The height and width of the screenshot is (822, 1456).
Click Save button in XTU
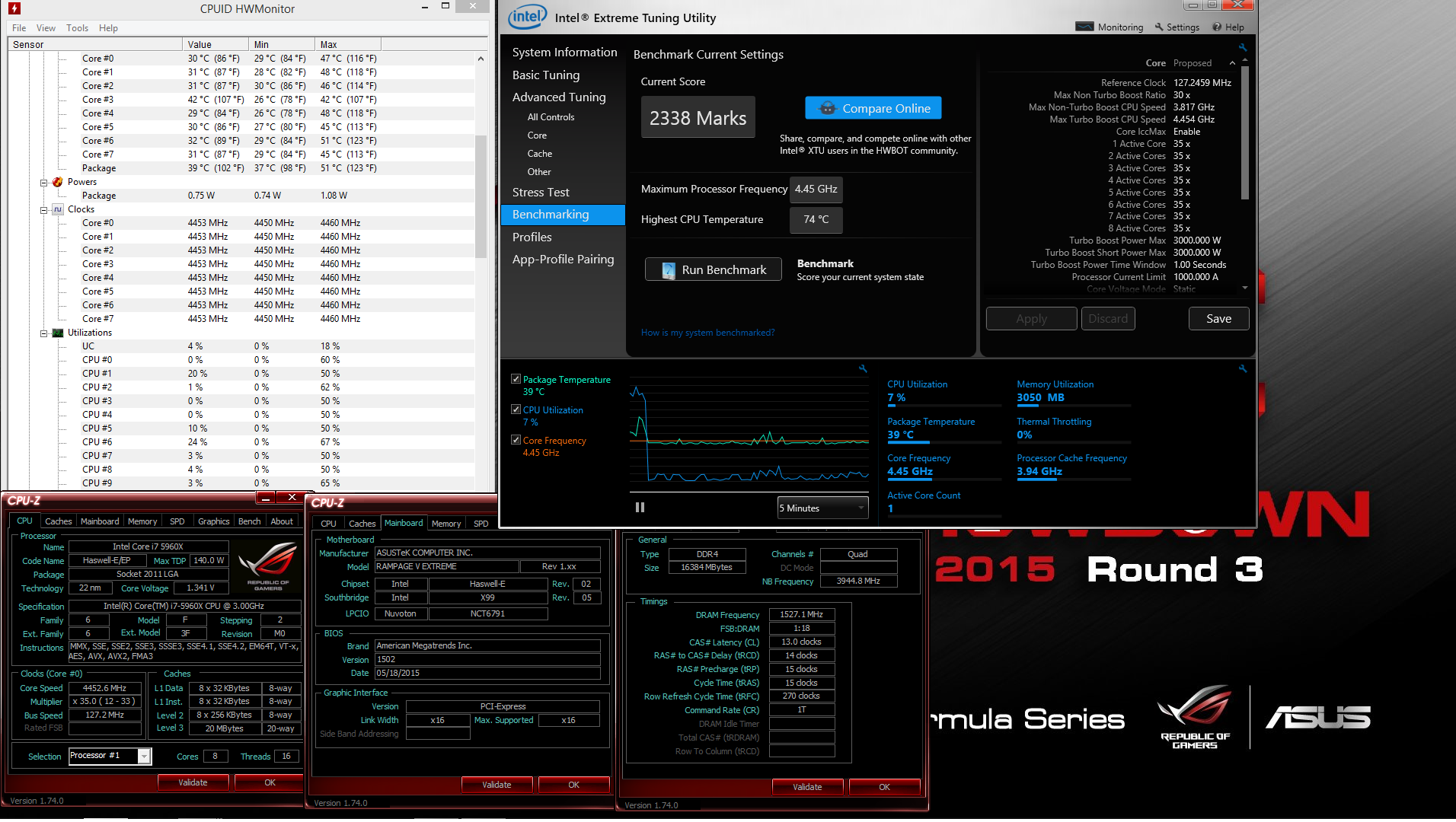pyautogui.click(x=1218, y=319)
